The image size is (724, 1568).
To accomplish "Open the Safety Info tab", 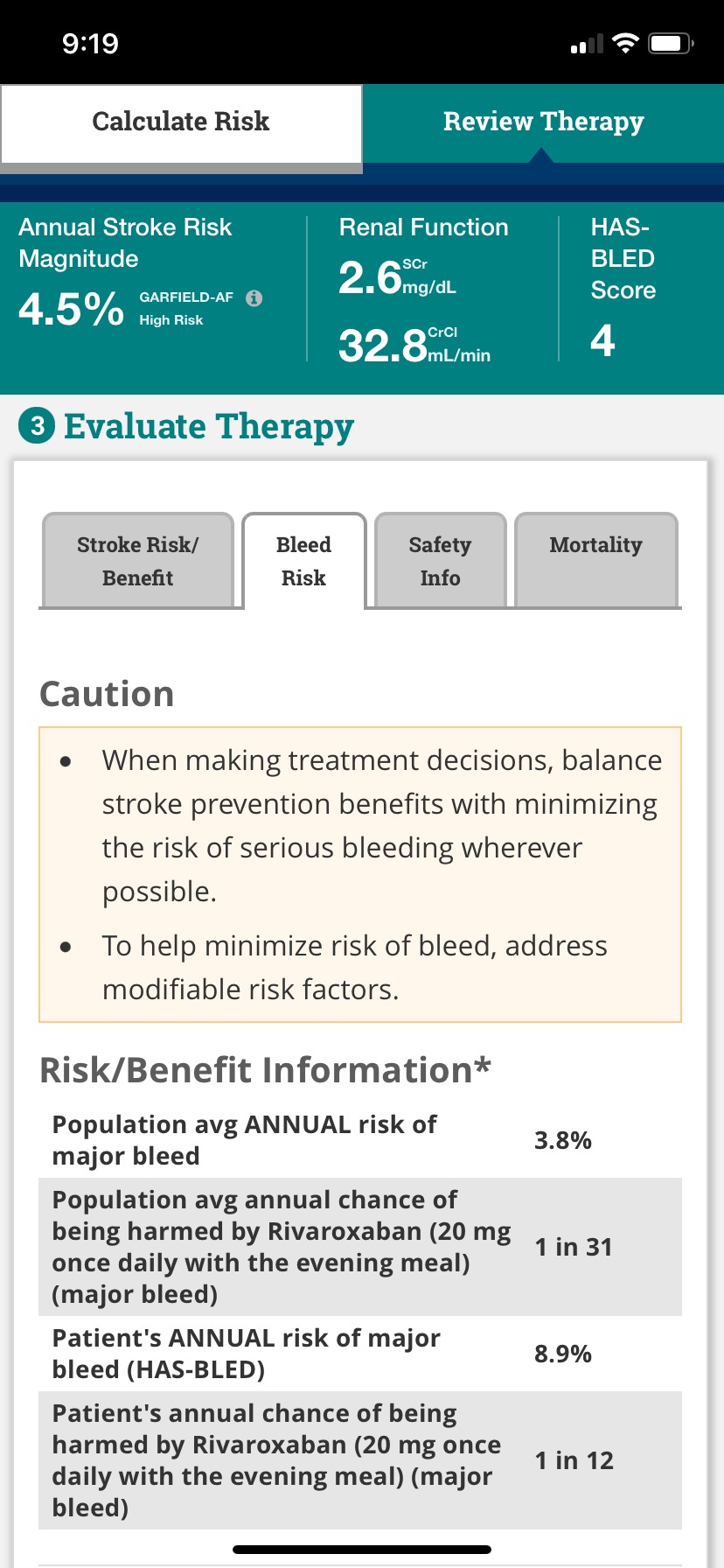I will pos(440,561).
